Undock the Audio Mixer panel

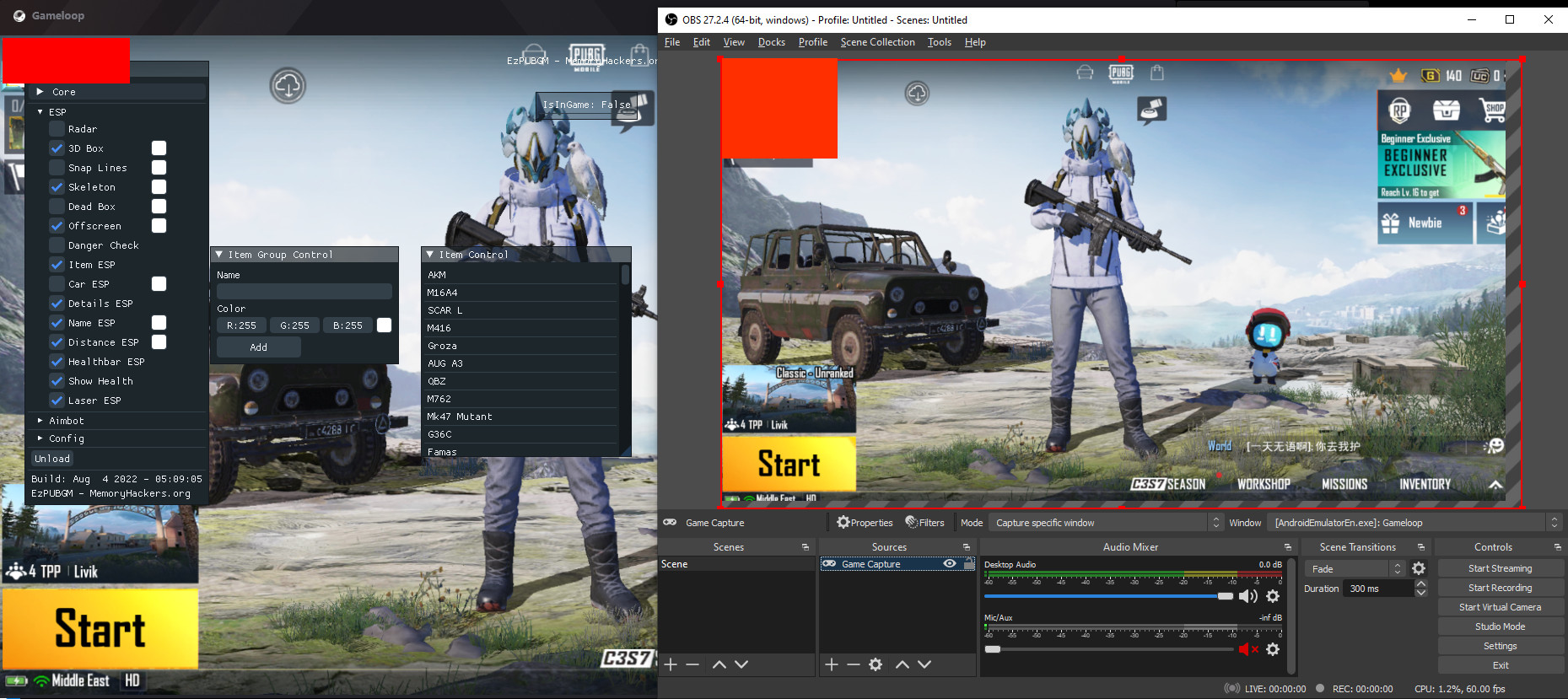pos(1287,547)
